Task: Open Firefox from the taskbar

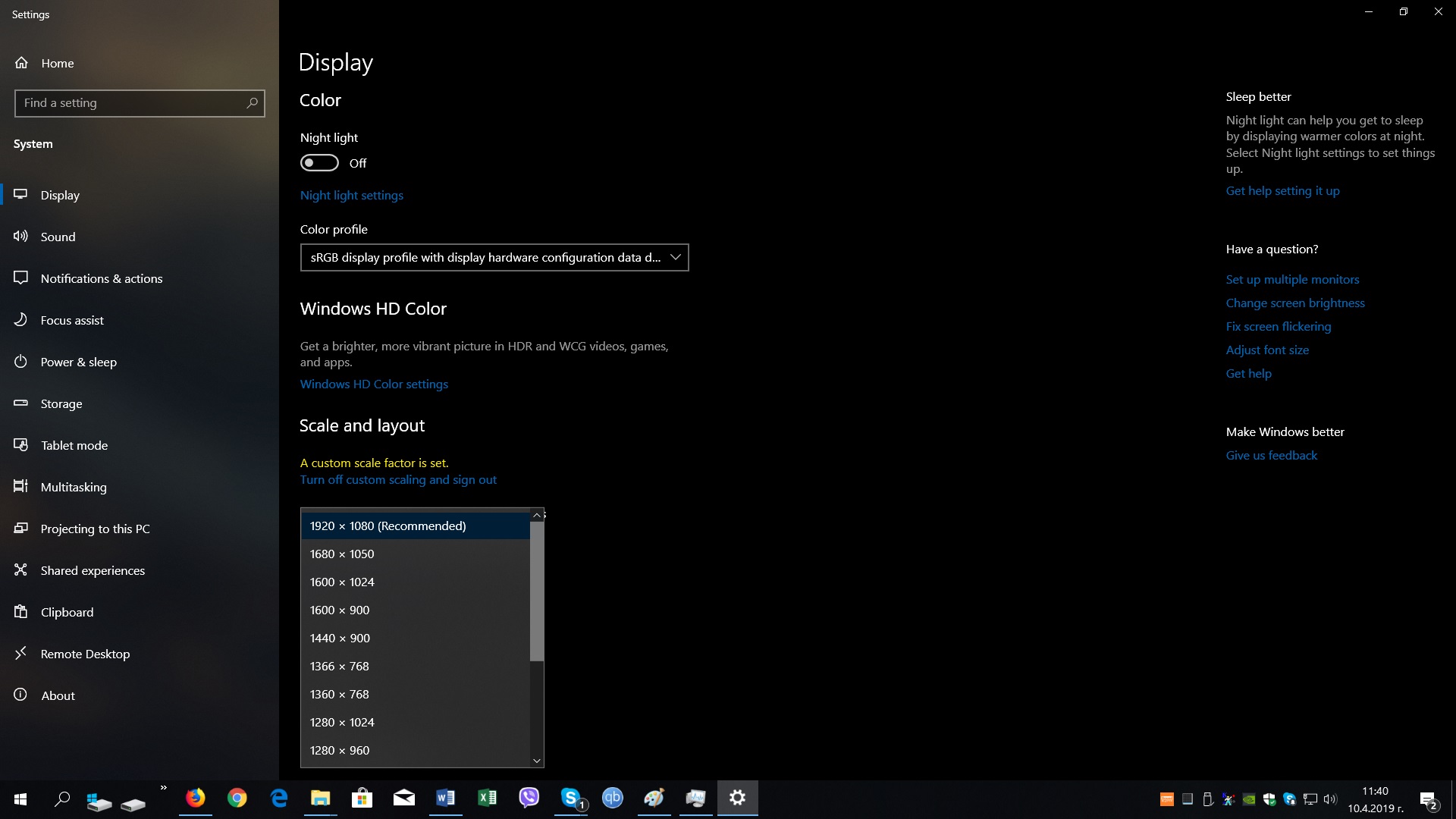Action: point(196,798)
